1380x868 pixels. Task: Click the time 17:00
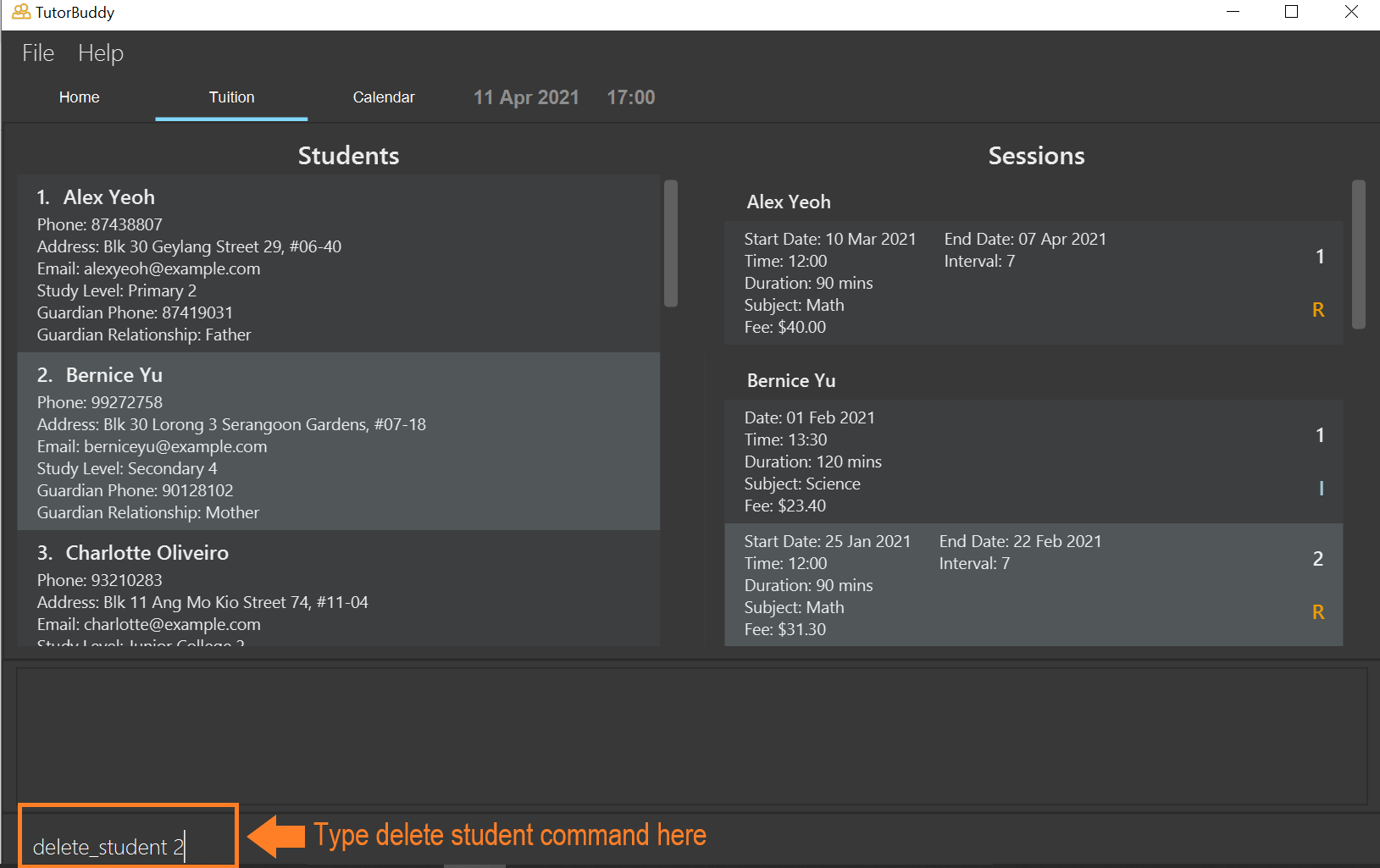pyautogui.click(x=631, y=97)
